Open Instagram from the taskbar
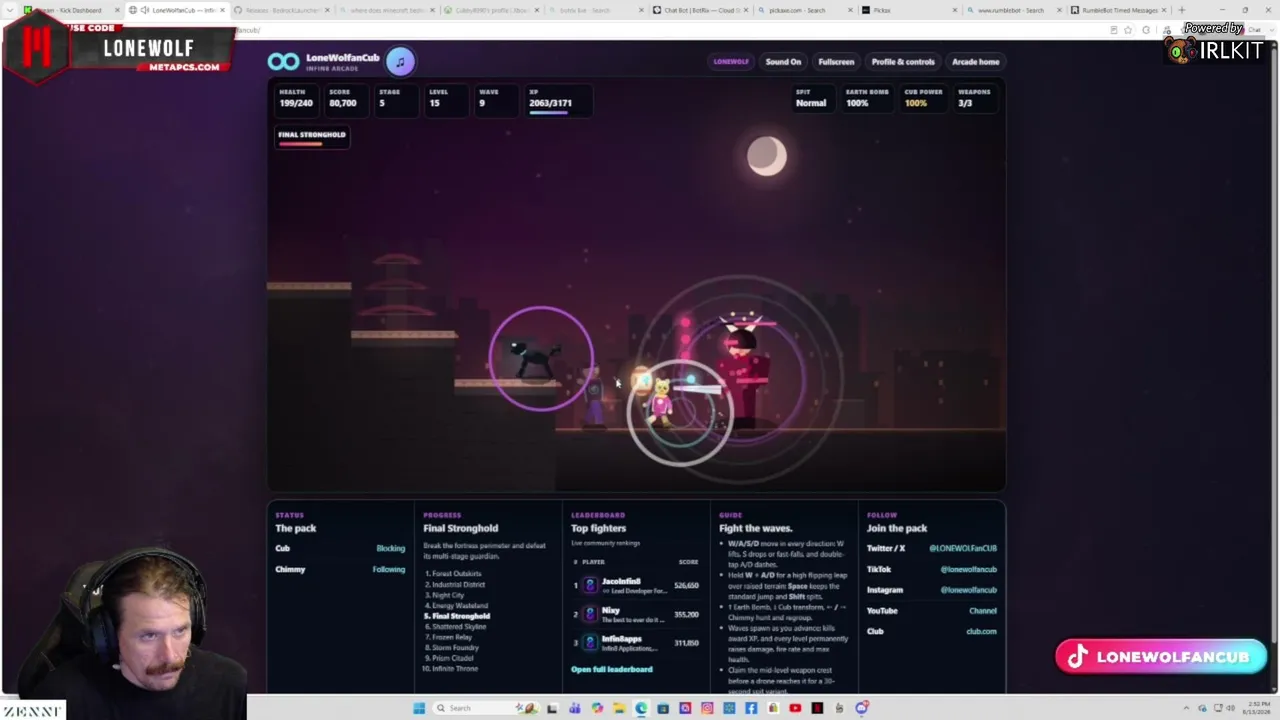Screen dimensions: 1280x720 [707, 708]
